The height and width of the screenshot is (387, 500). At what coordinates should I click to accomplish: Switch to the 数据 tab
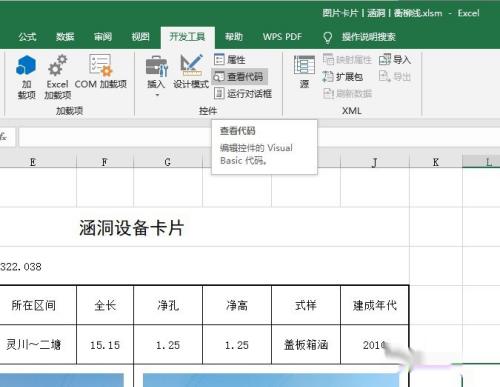tap(65, 37)
